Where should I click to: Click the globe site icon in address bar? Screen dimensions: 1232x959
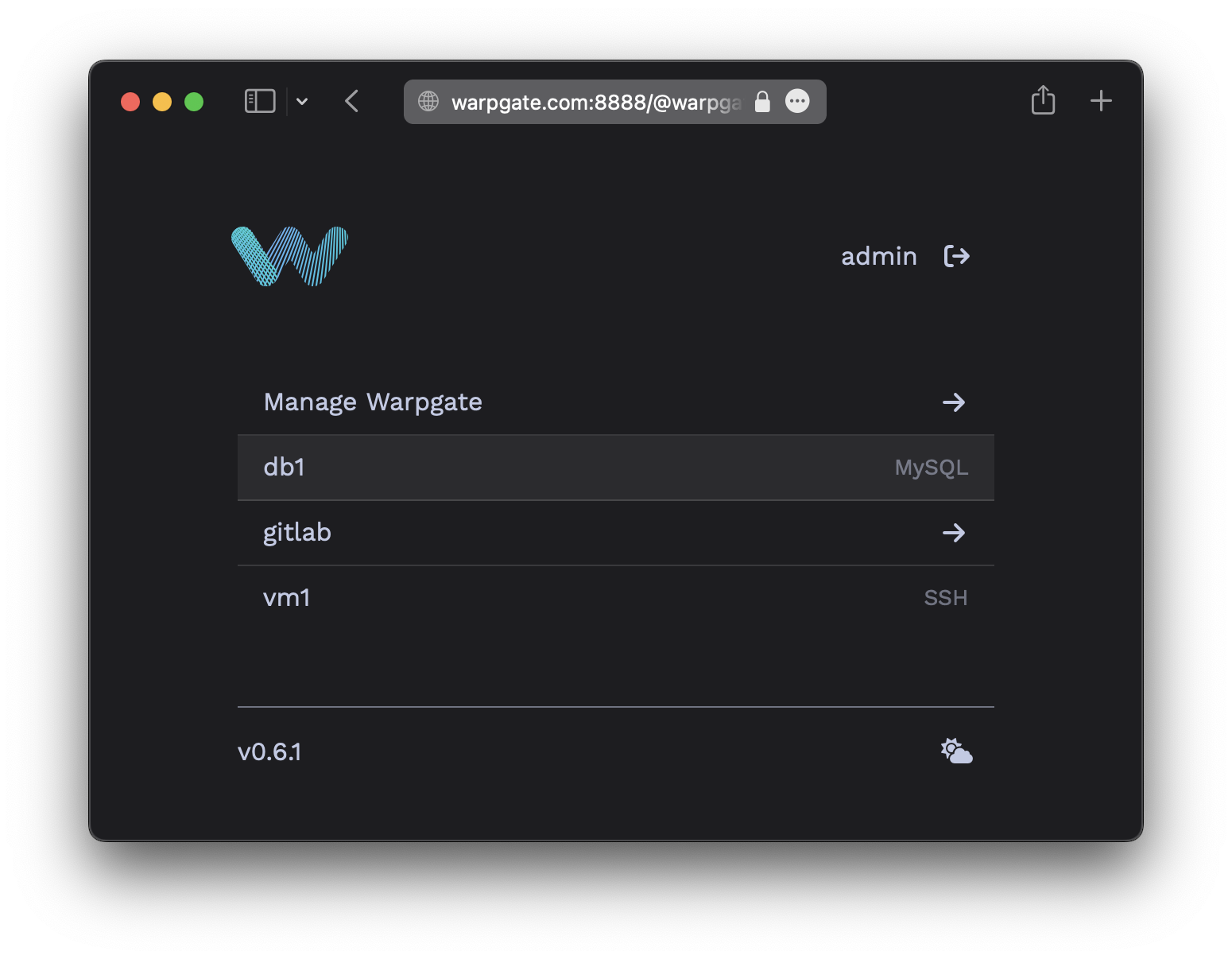pos(428,101)
